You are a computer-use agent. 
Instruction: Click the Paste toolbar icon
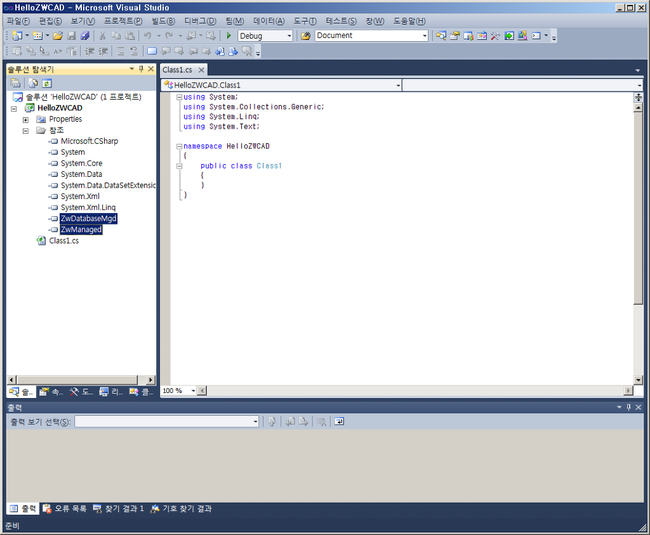130,36
